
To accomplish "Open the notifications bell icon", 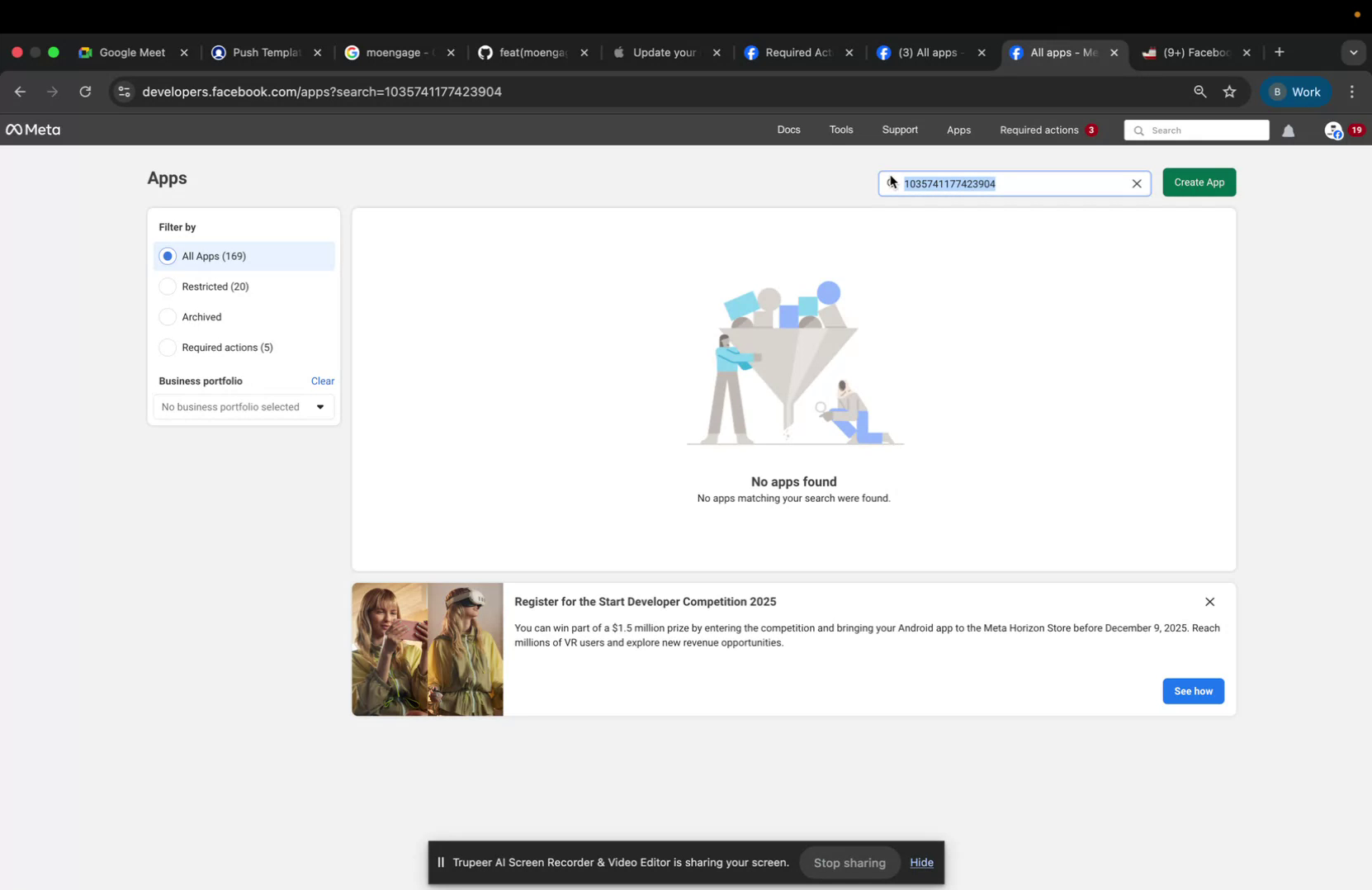I will (1289, 130).
